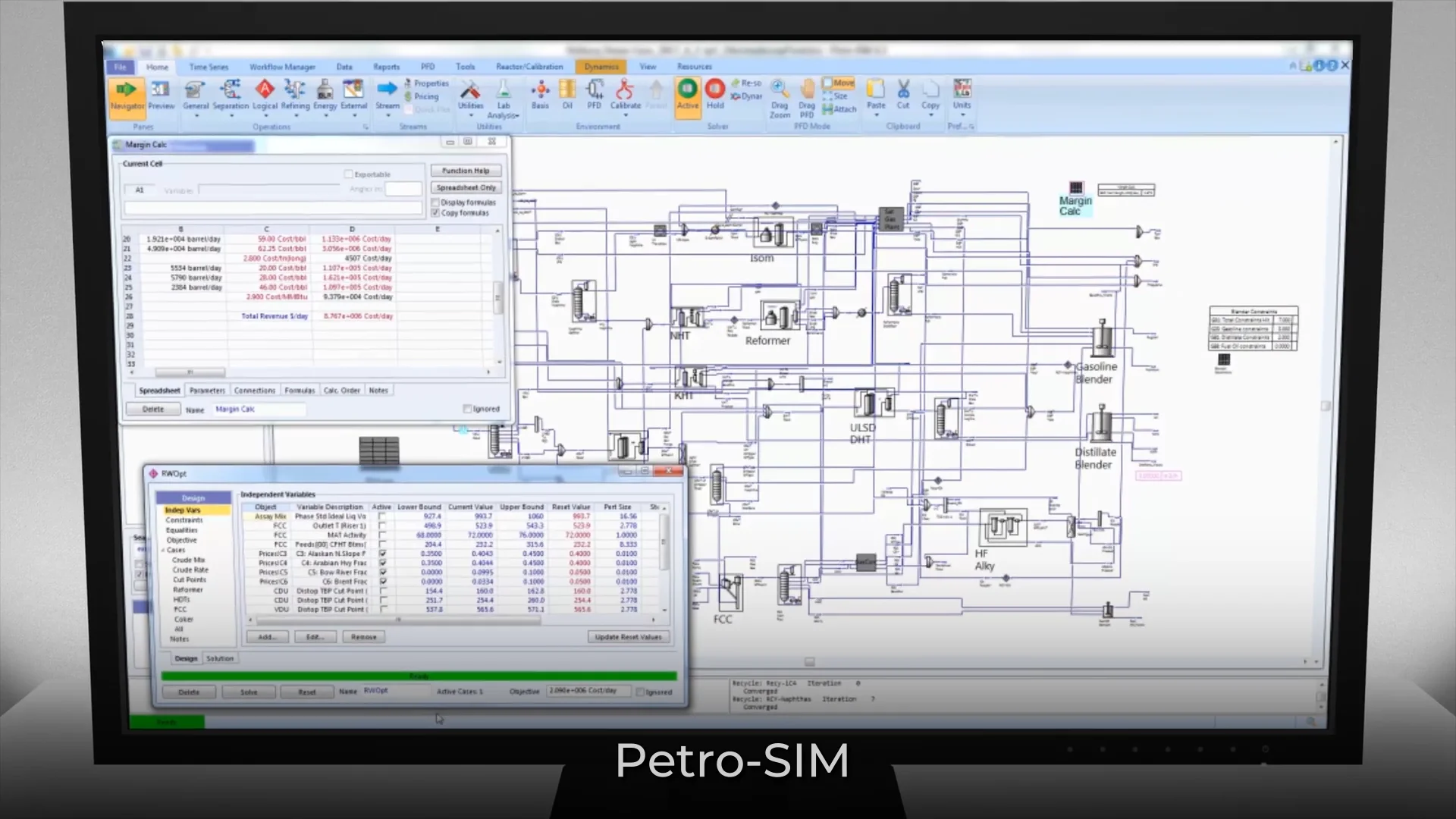1456x819 pixels.
Task: Open the General operations dropdown arrow
Action: pyautogui.click(x=196, y=116)
